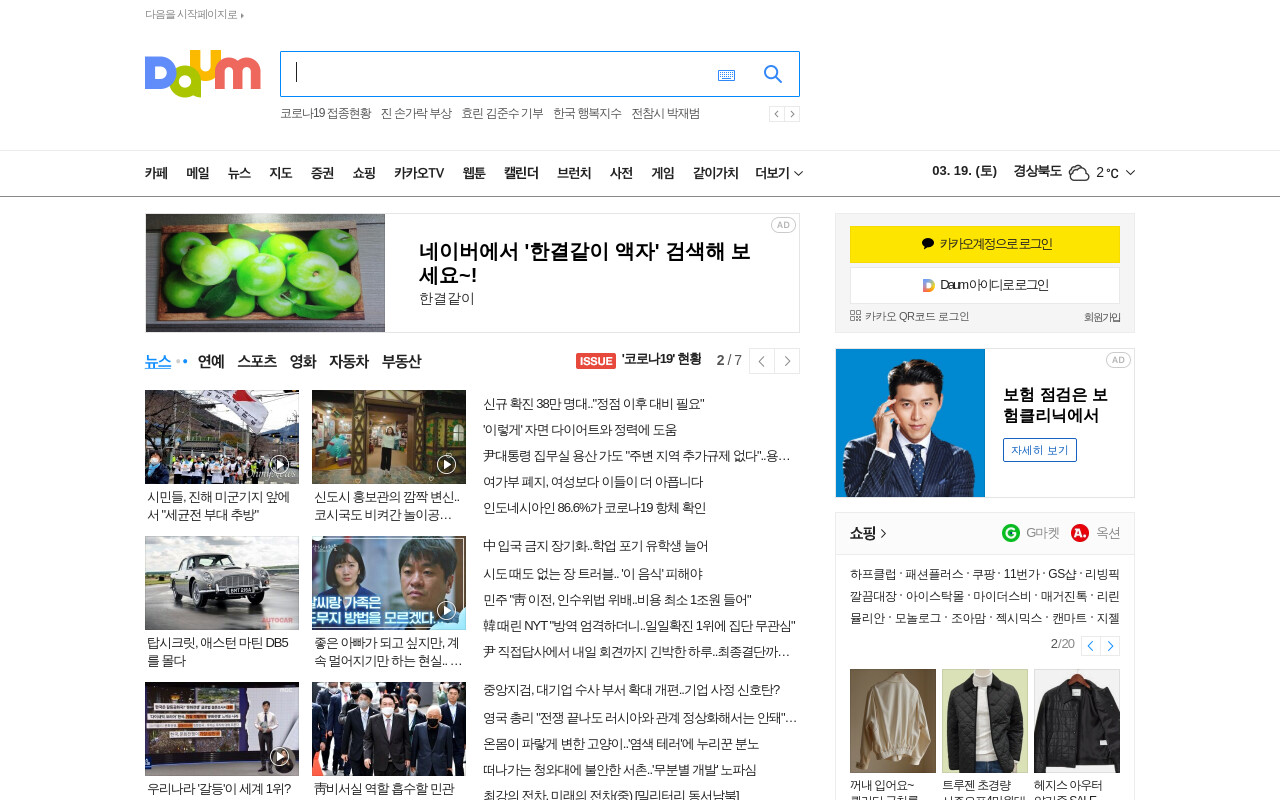Play video on 좋은 아빠가 되고 싶지만 thumbnail
Screen dimensions: 1280x800
(447, 610)
